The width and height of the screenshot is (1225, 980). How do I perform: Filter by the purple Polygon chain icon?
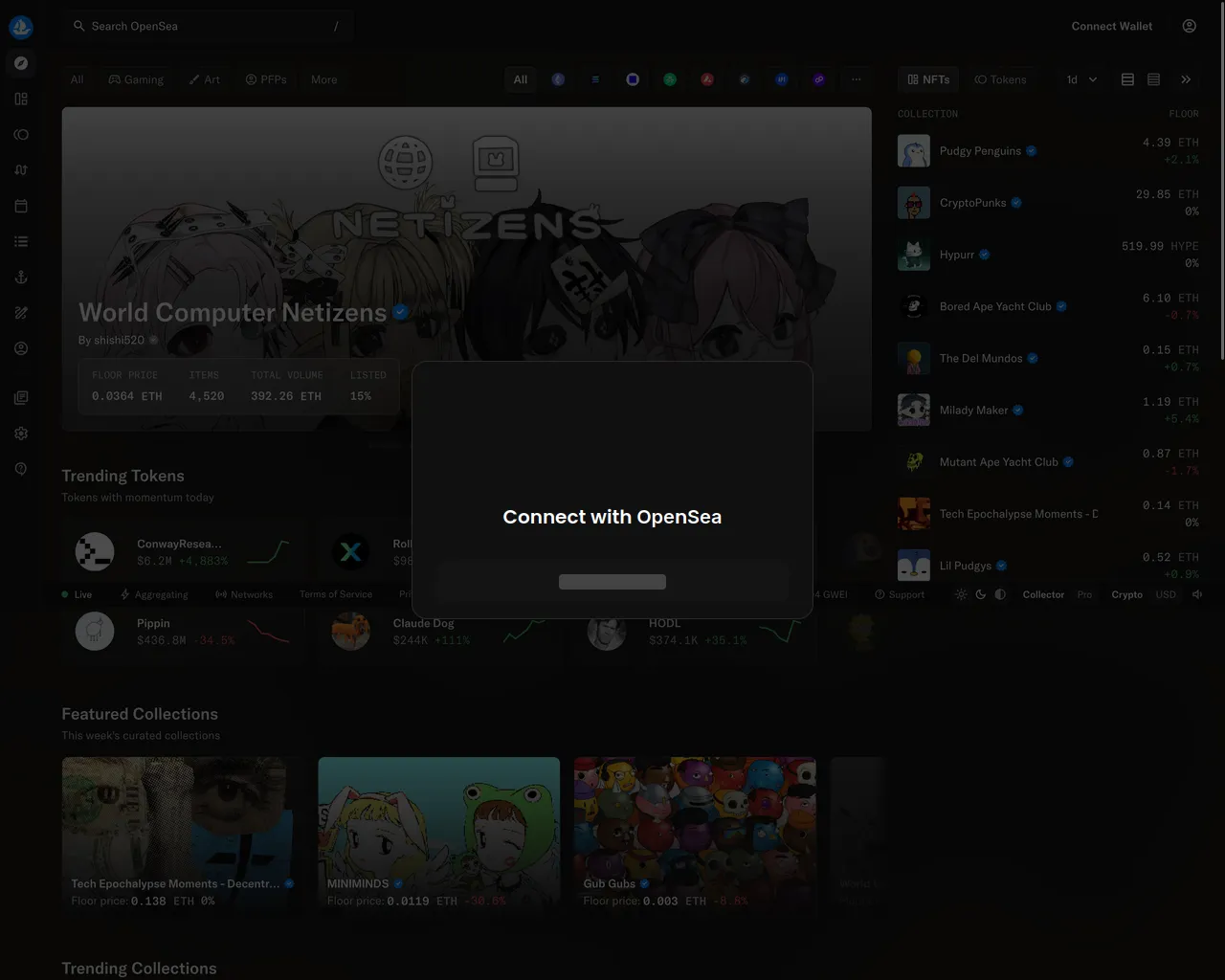click(x=819, y=79)
